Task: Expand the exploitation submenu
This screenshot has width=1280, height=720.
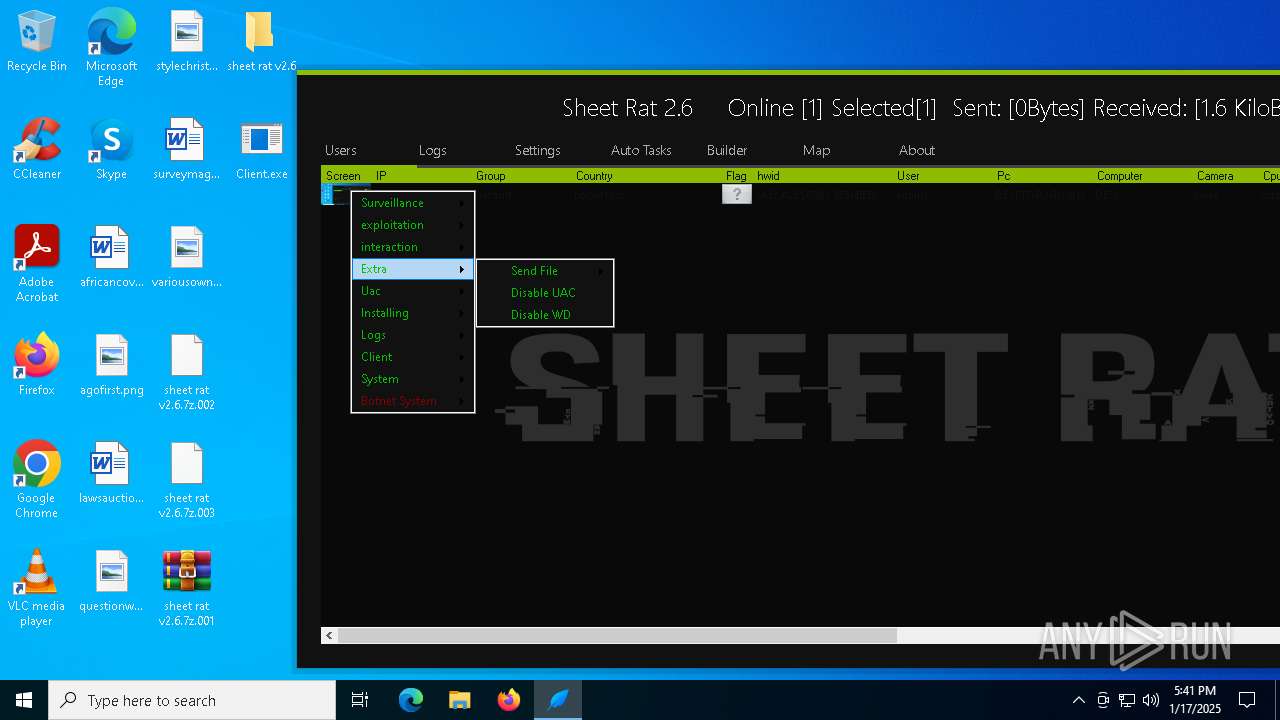Action: [x=413, y=225]
